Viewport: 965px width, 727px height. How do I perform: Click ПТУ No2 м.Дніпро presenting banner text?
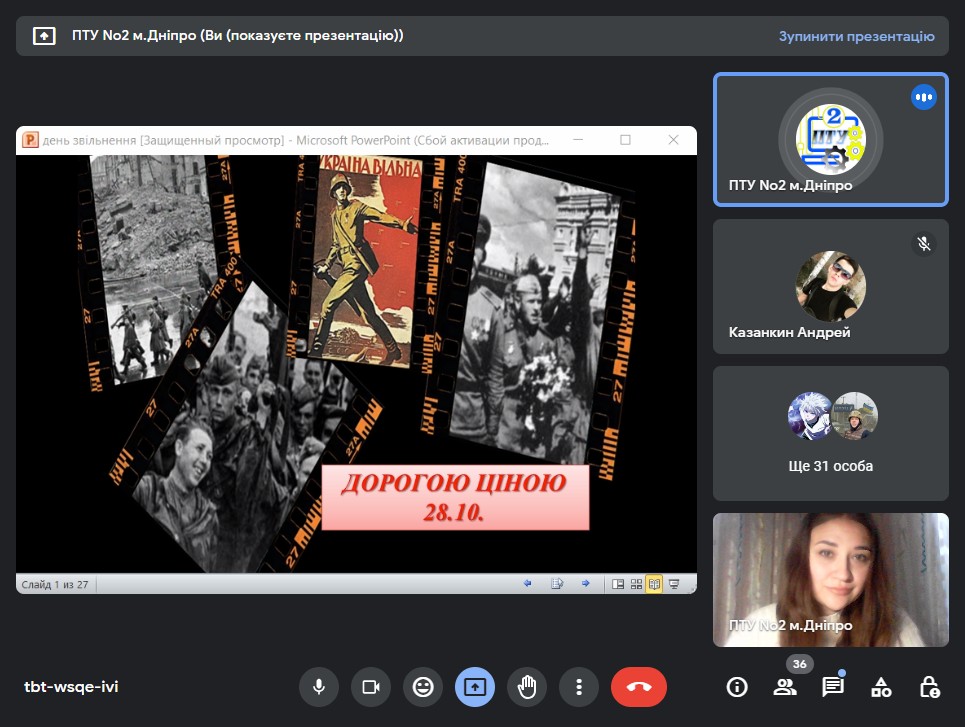pos(238,36)
